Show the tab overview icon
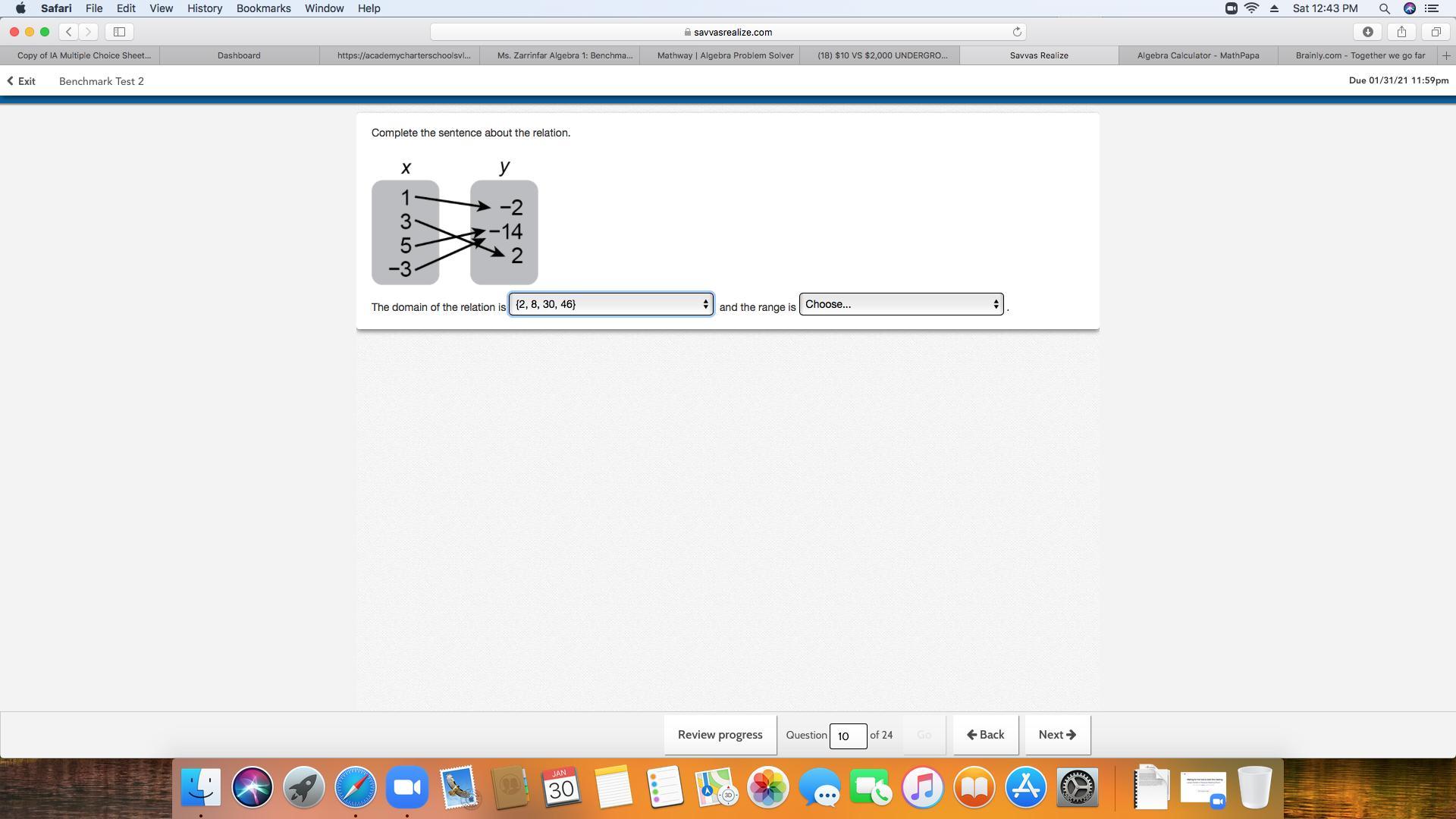The width and height of the screenshot is (1456, 819). point(1436,32)
